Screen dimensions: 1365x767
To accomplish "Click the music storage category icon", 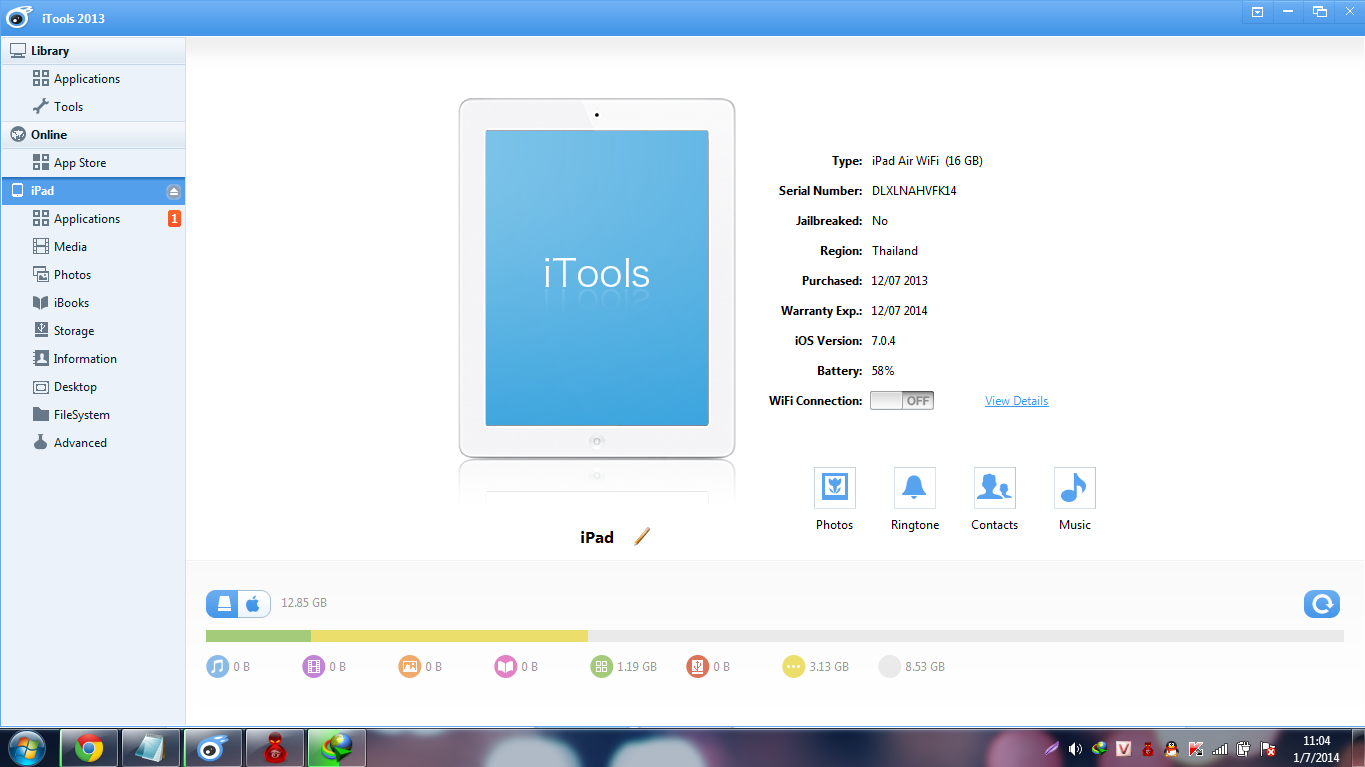I will point(217,666).
